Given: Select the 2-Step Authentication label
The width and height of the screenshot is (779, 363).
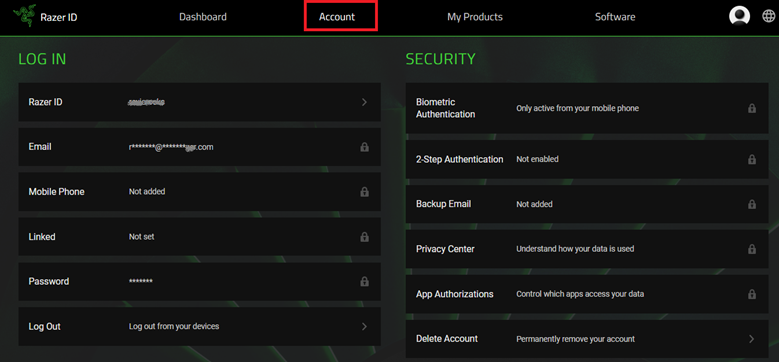Looking at the screenshot, I should (460, 159).
